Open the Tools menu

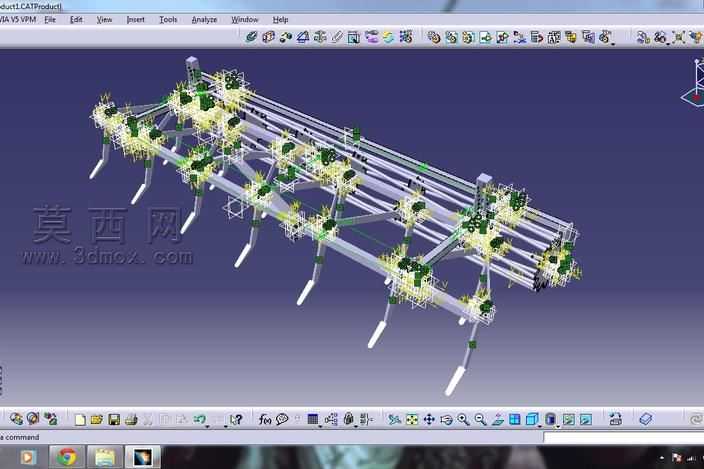click(168, 20)
